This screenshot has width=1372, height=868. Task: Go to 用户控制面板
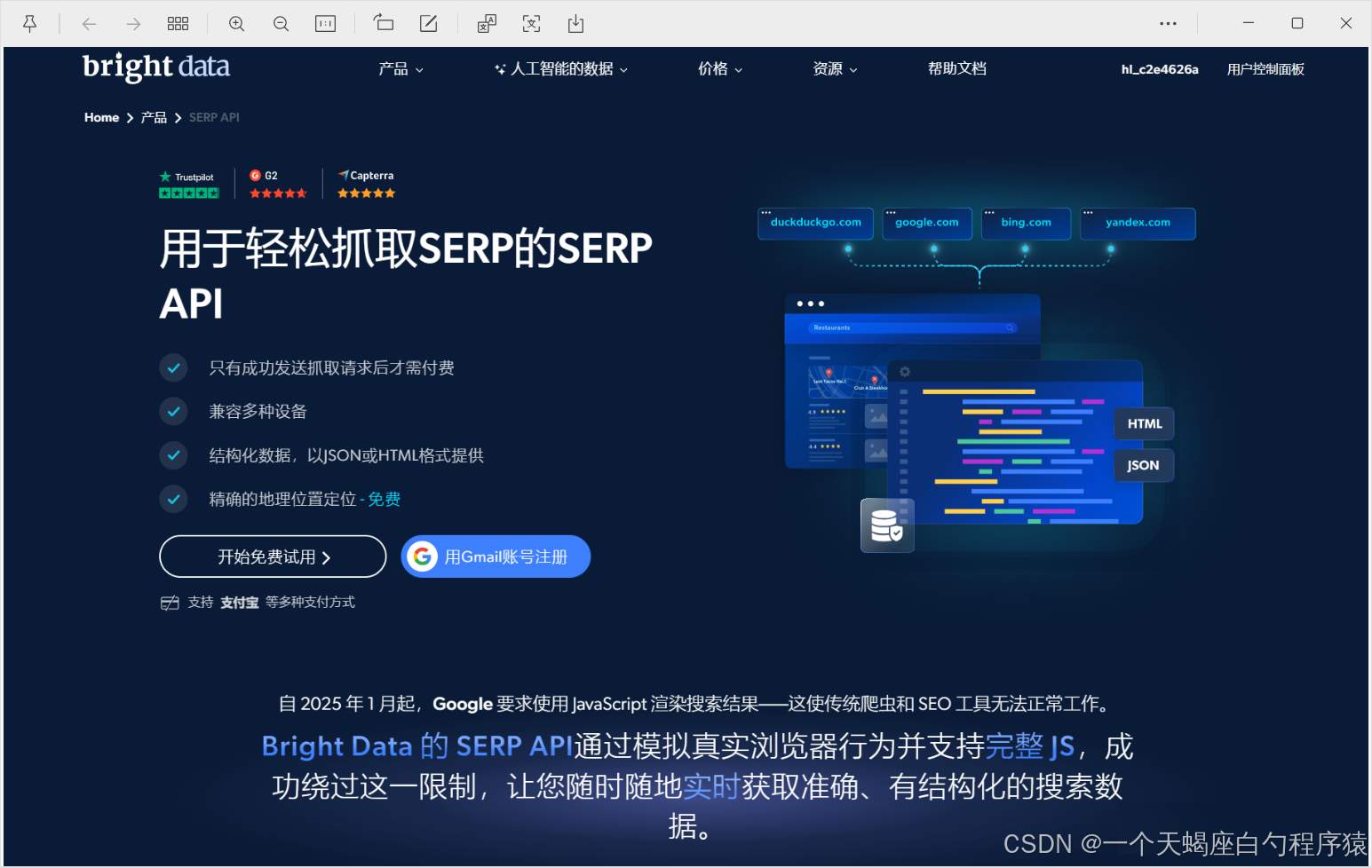[1265, 69]
